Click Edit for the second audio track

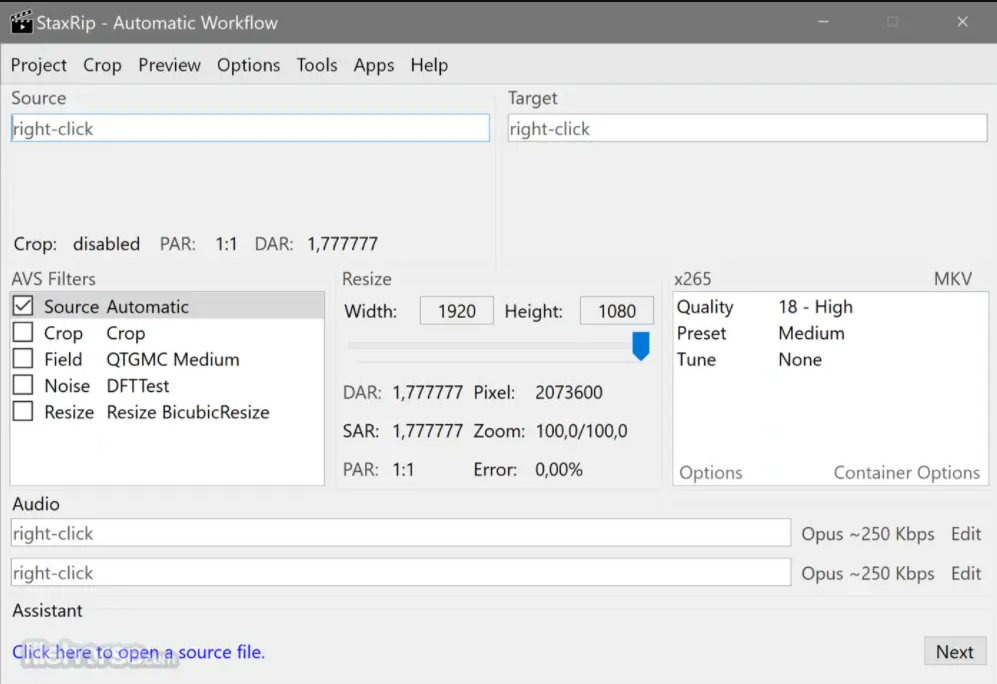point(965,573)
